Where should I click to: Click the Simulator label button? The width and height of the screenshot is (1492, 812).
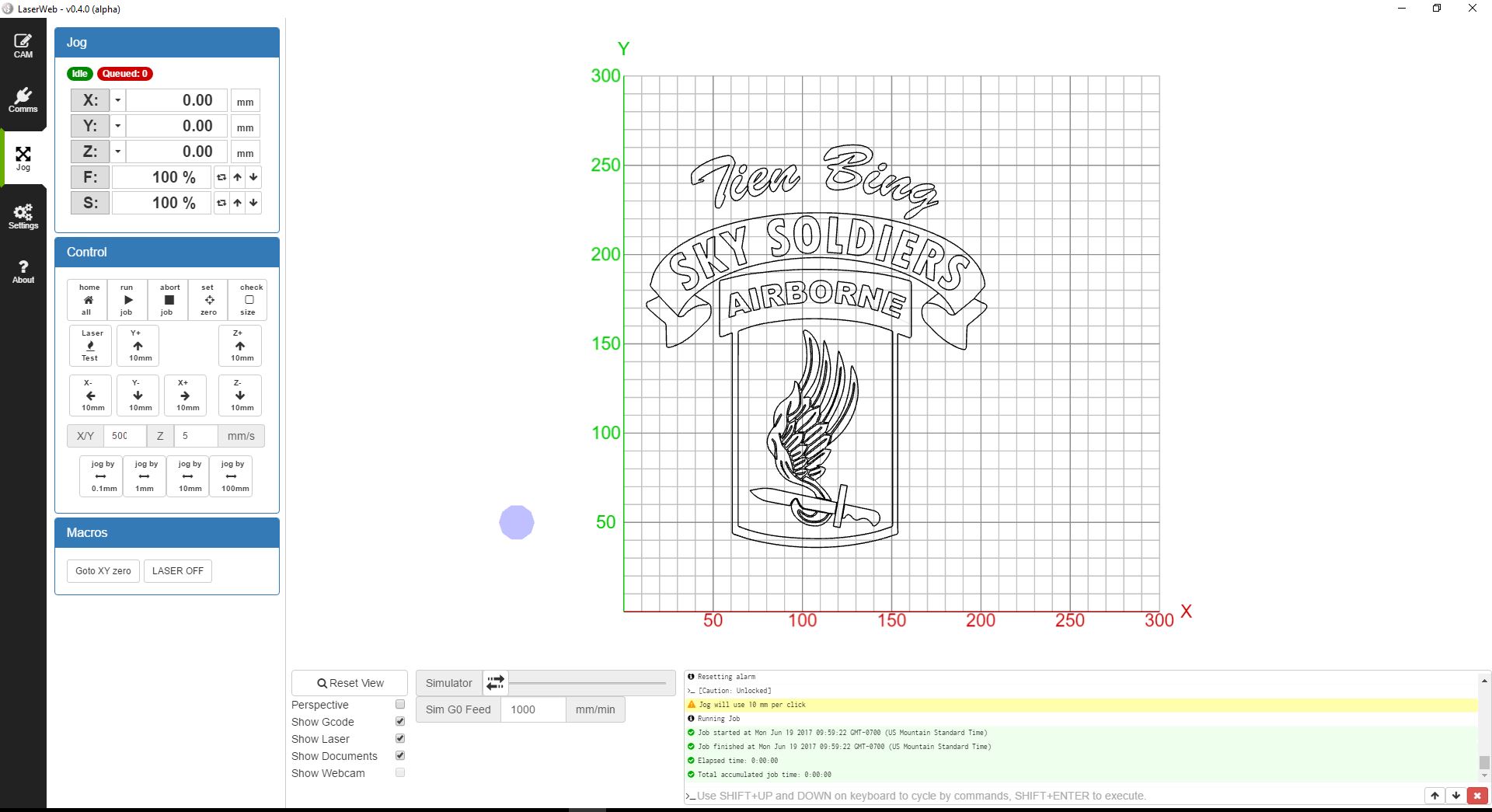449,683
